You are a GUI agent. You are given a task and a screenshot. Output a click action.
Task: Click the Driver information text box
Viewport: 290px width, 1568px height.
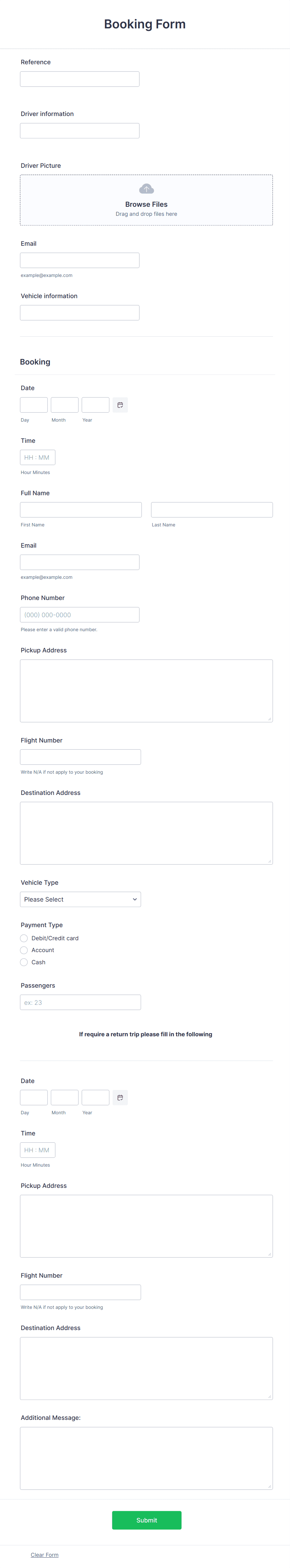pyautogui.click(x=80, y=130)
